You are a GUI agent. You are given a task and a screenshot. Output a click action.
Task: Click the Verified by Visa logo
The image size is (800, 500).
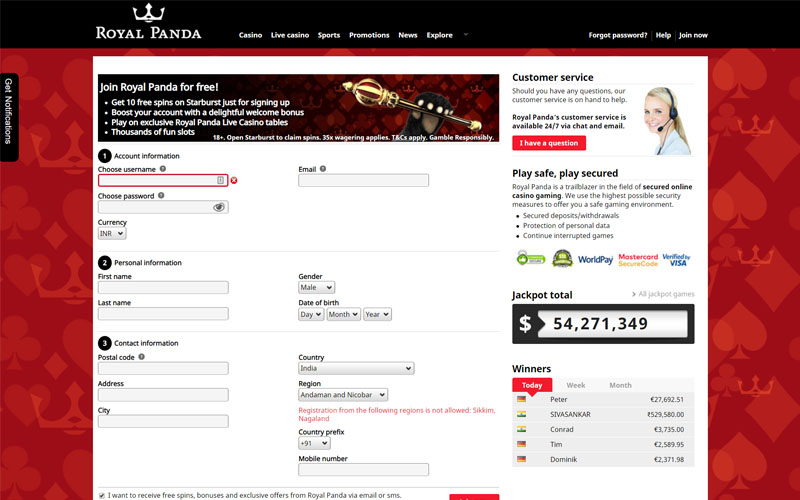[x=677, y=260]
